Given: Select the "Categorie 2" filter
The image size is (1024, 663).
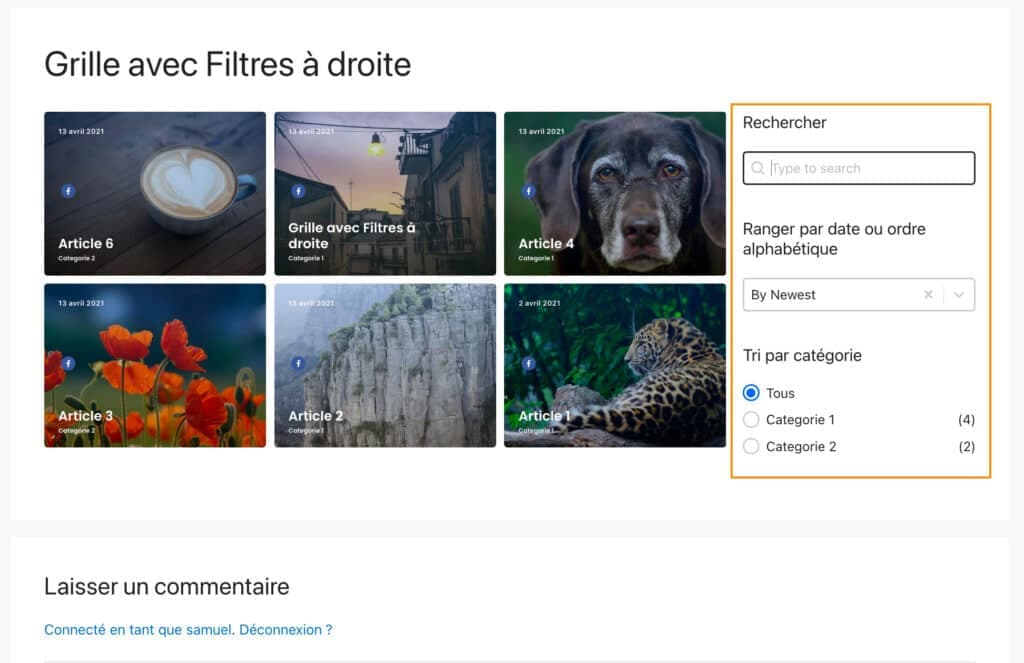Looking at the screenshot, I should [x=751, y=446].
